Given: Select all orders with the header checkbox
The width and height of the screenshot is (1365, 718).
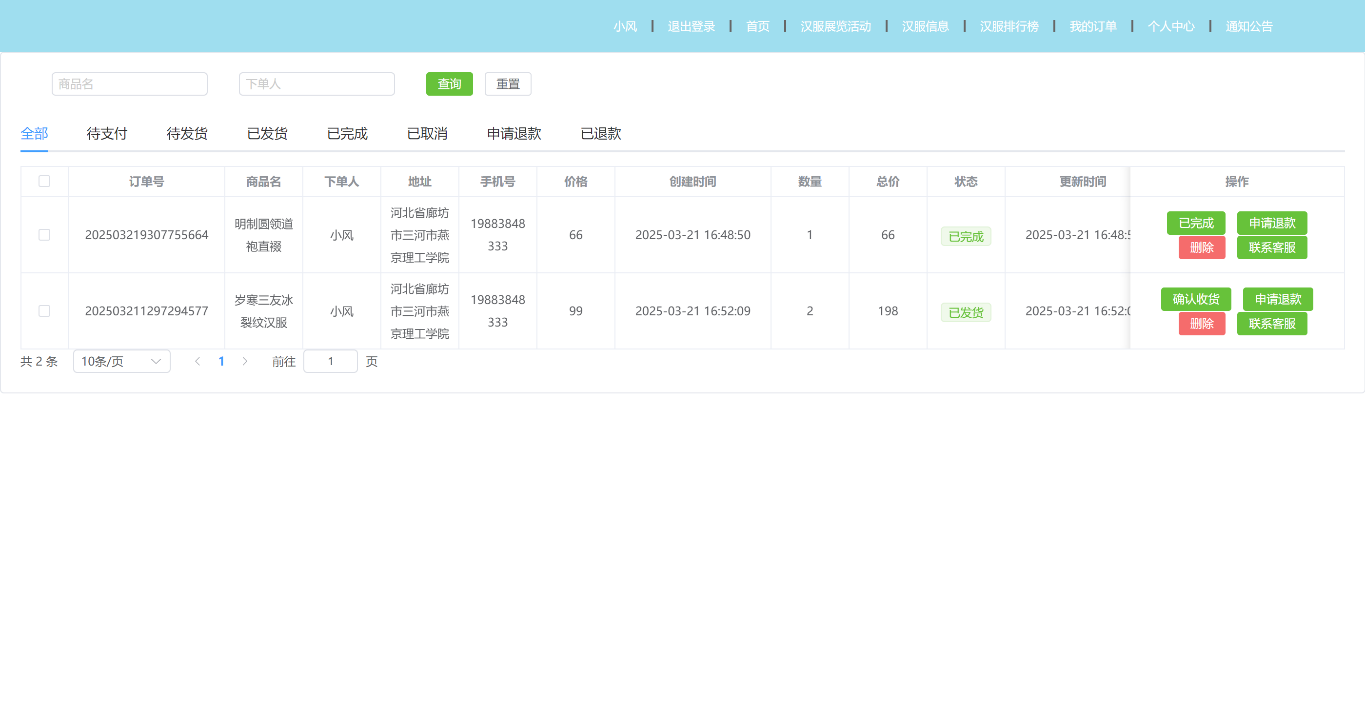Looking at the screenshot, I should [x=44, y=181].
